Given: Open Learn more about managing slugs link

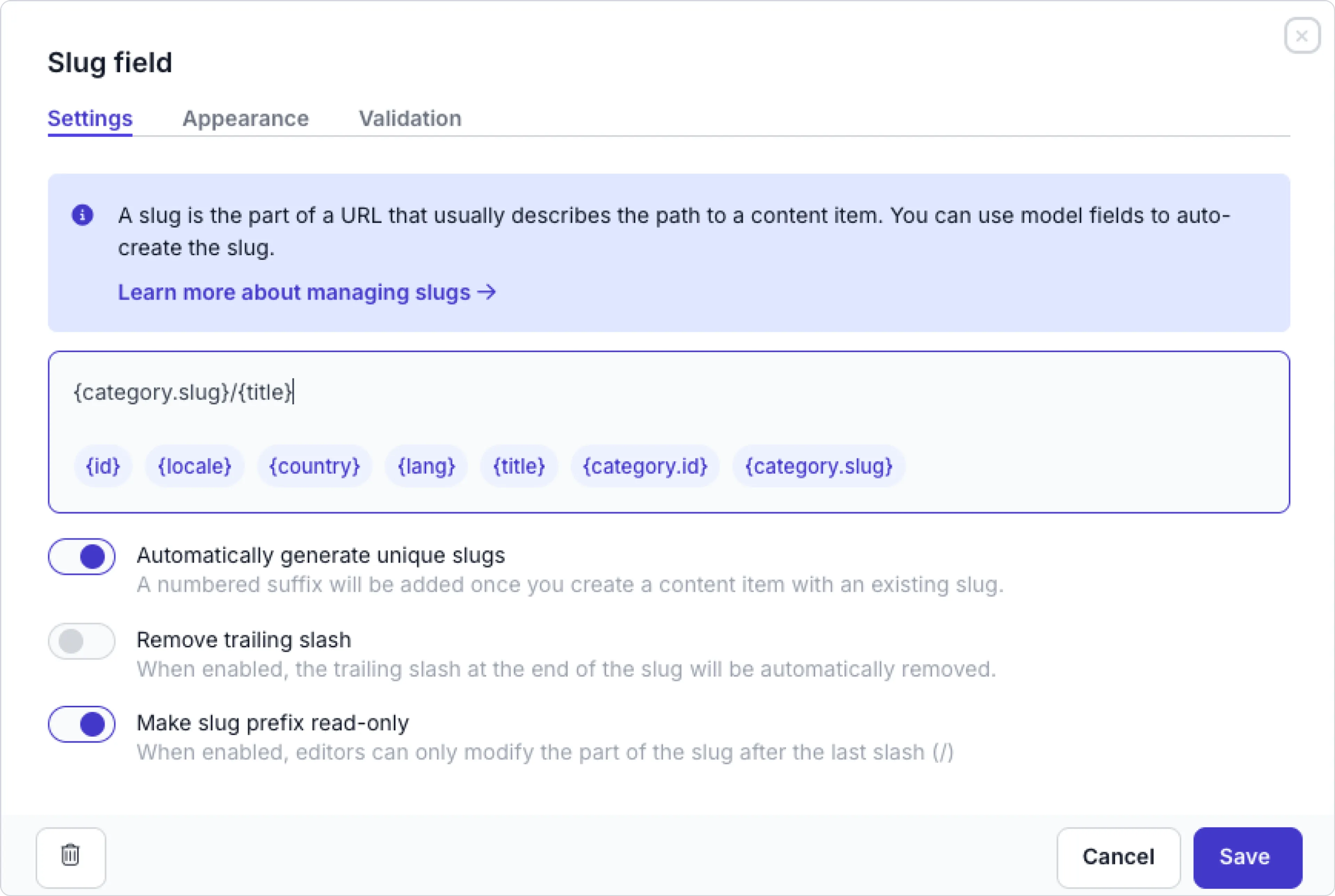Looking at the screenshot, I should tap(306, 292).
